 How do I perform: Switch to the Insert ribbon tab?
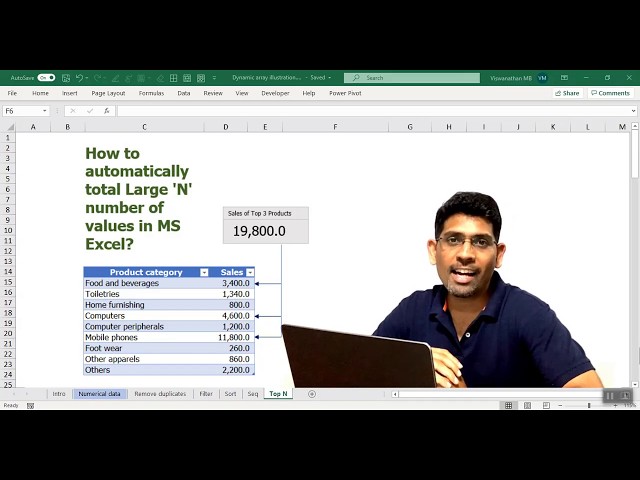[x=69, y=93]
